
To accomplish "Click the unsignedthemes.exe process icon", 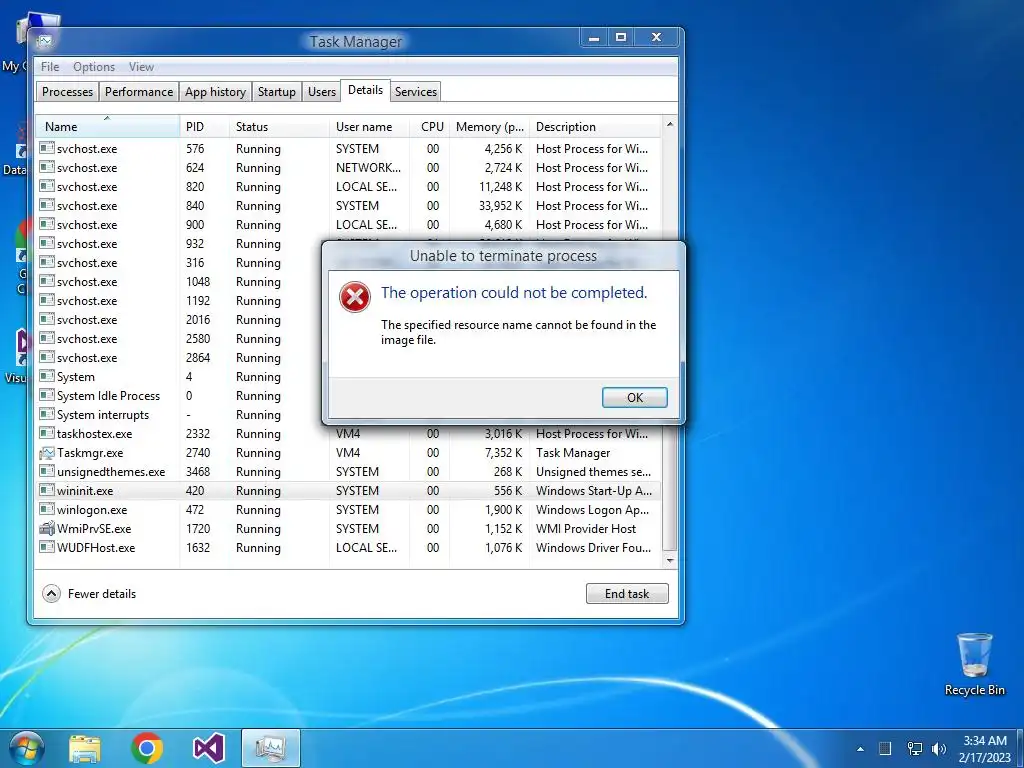I will 46,472.
